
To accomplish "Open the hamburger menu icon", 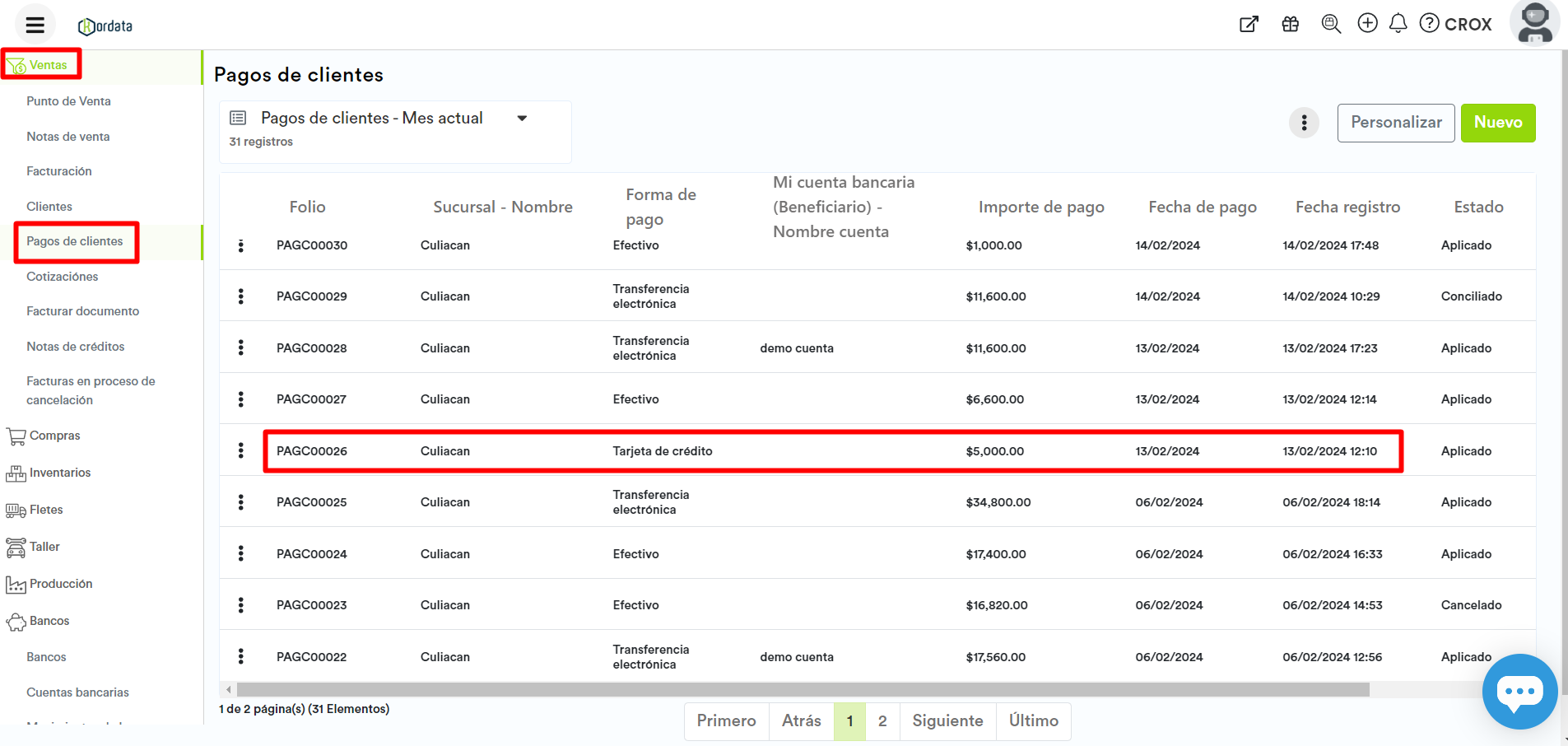I will [35, 25].
